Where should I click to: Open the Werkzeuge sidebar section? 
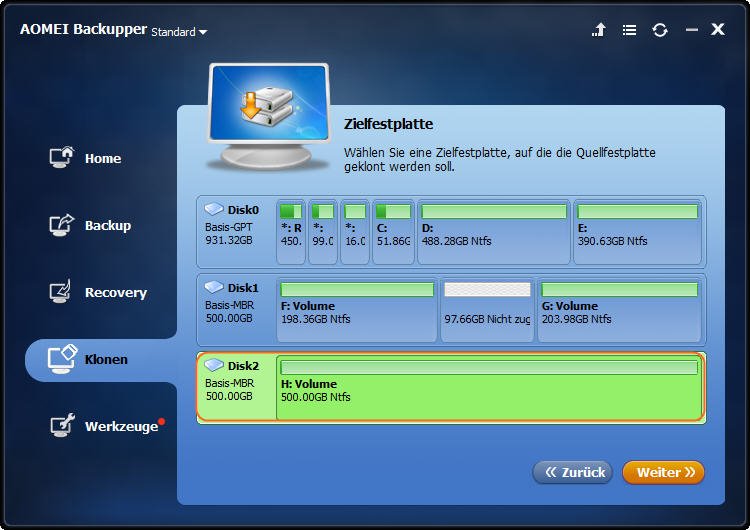point(106,426)
